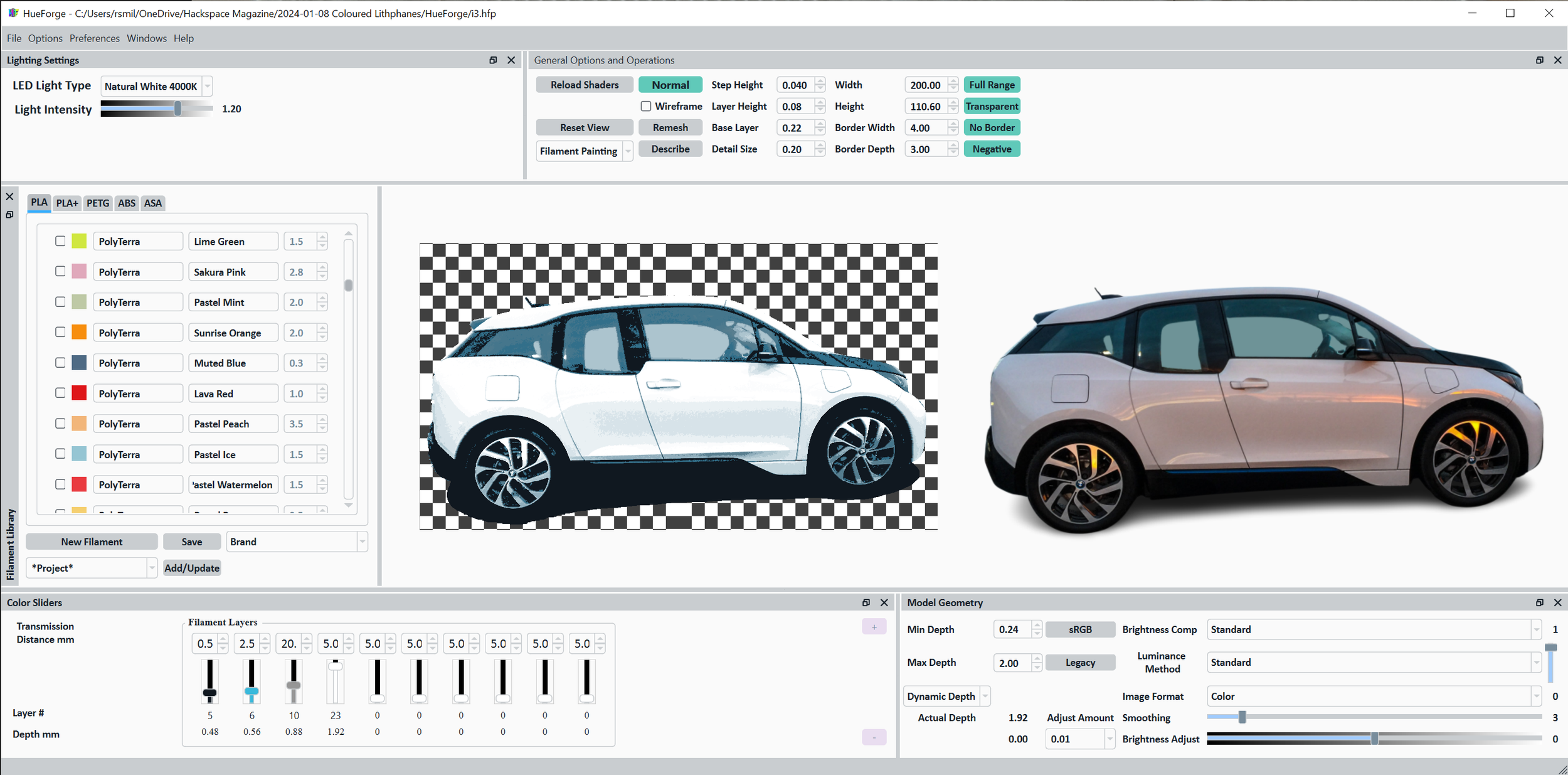Click the plus button to add a color slider
The width and height of the screenshot is (1568, 775).
coord(874,627)
